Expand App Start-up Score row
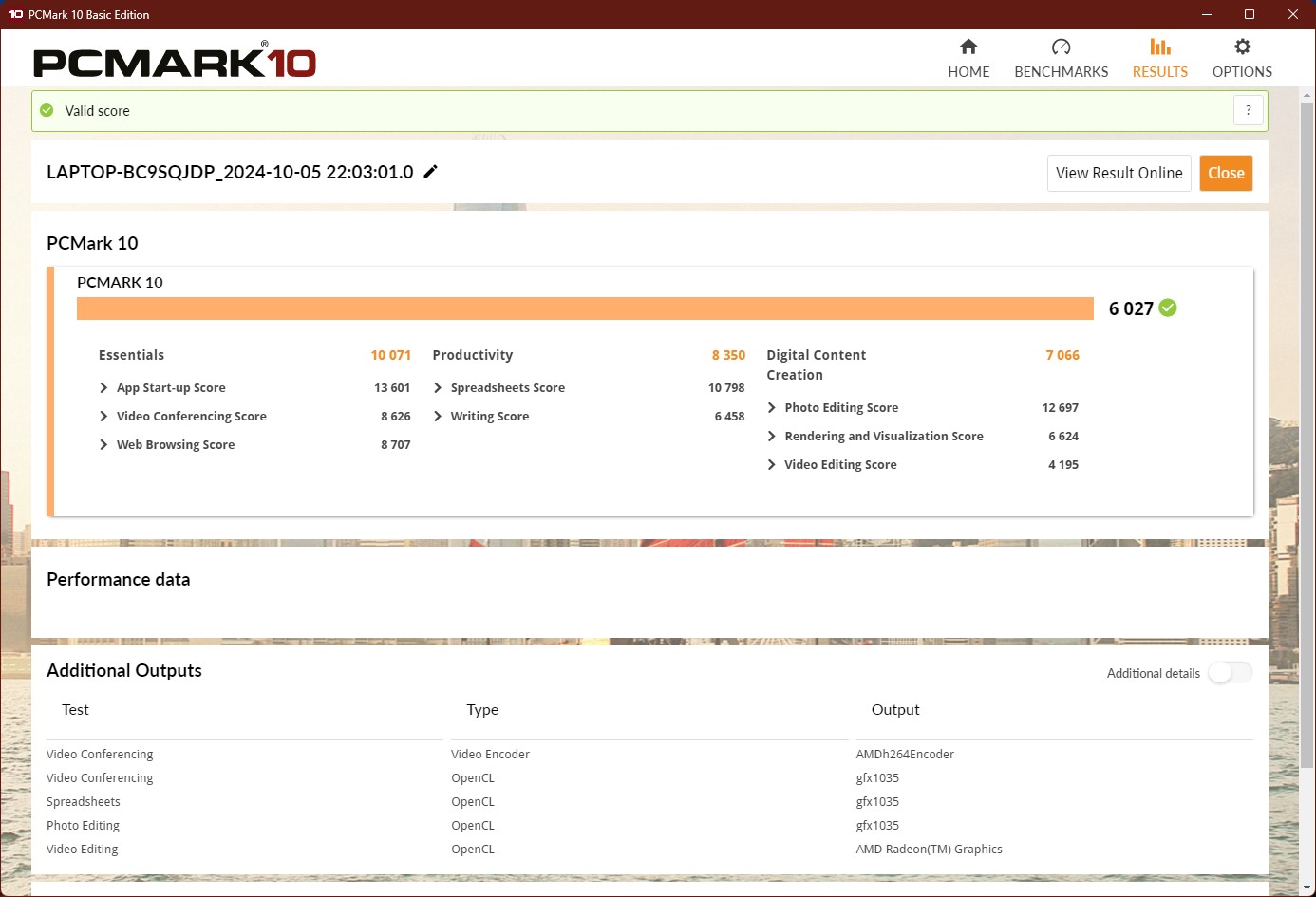The height and width of the screenshot is (897, 1316). [x=103, y=387]
